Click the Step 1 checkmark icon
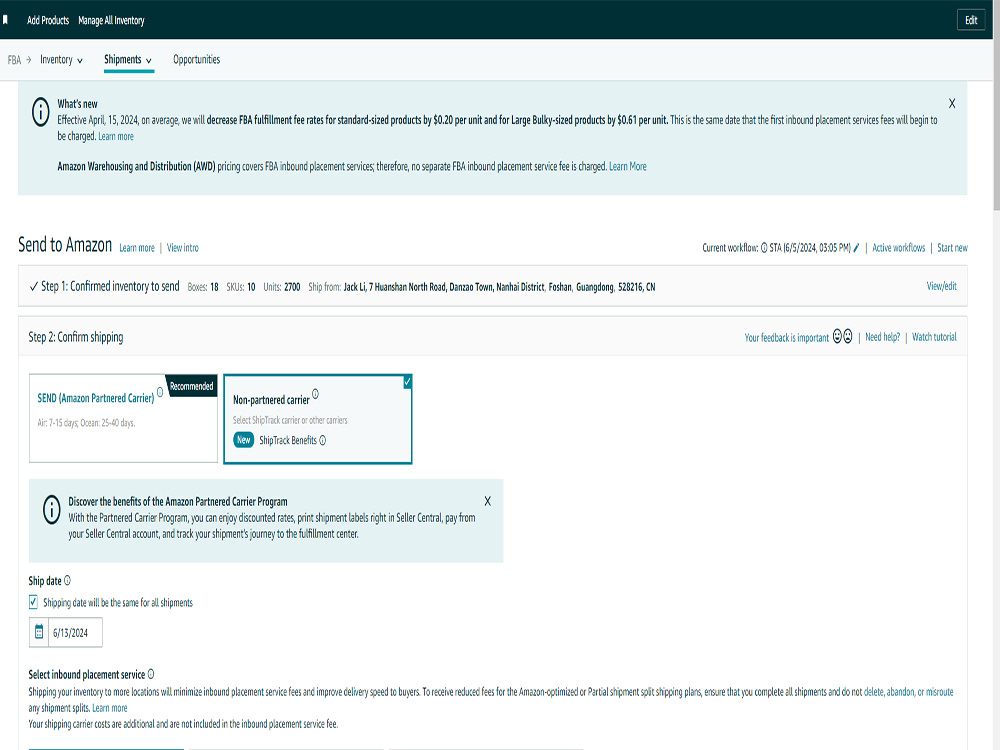 tap(34, 286)
